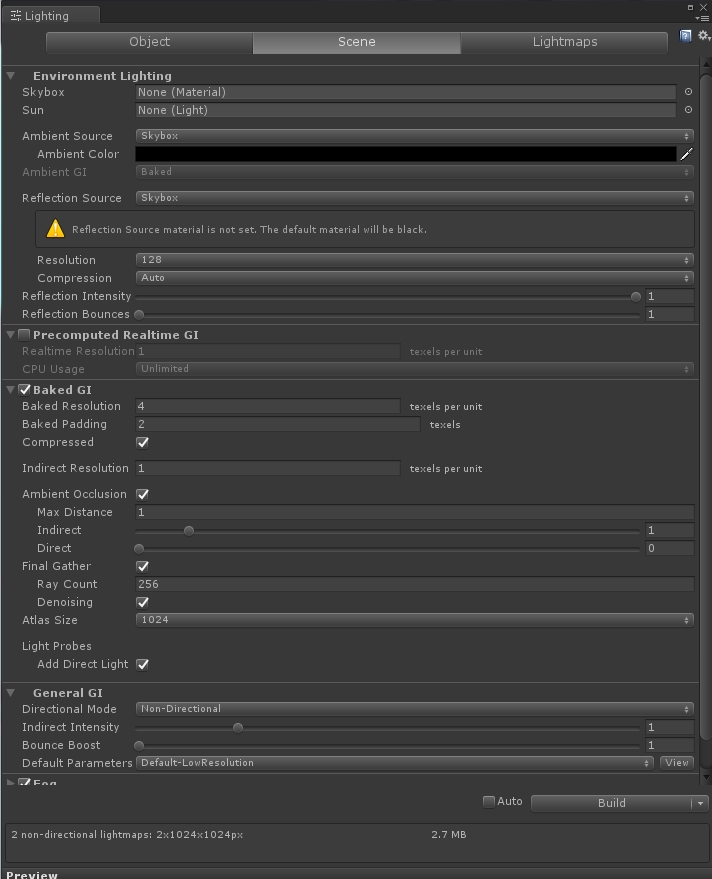
Task: Uncheck the Denoising option
Action: click(142, 602)
